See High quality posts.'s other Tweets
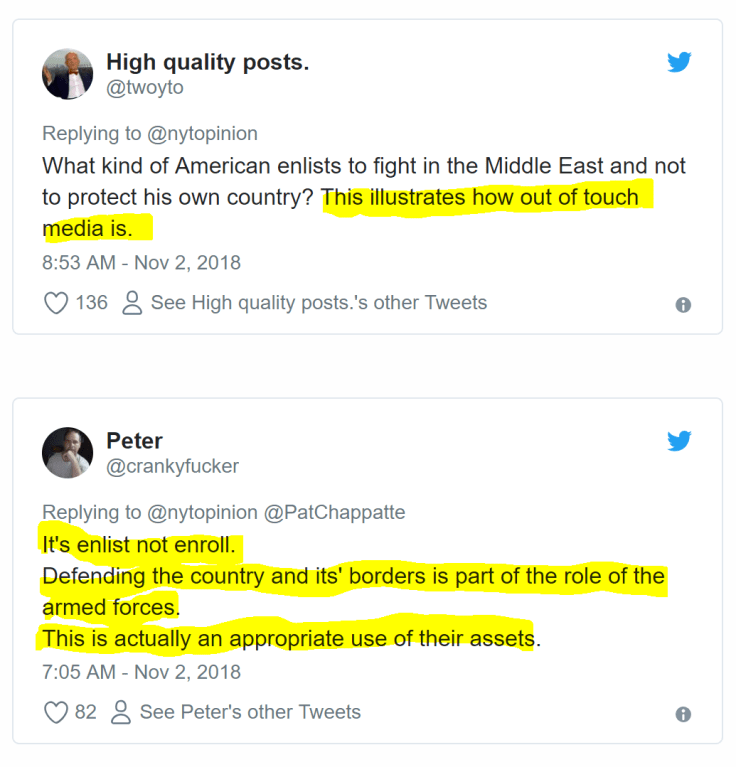 (318, 302)
